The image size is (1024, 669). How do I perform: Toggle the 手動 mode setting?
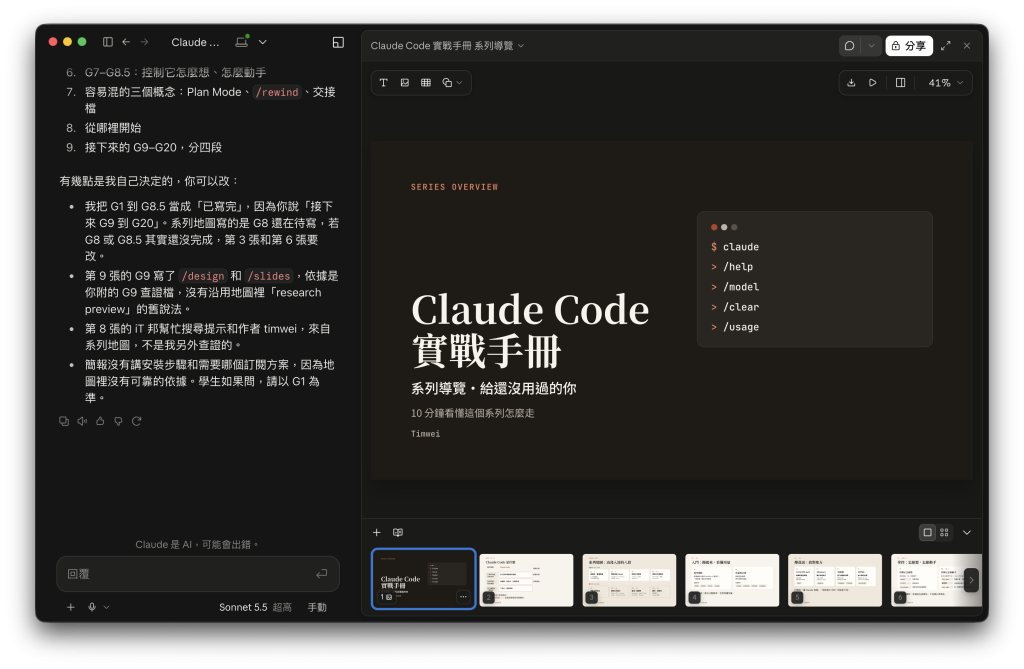317,608
